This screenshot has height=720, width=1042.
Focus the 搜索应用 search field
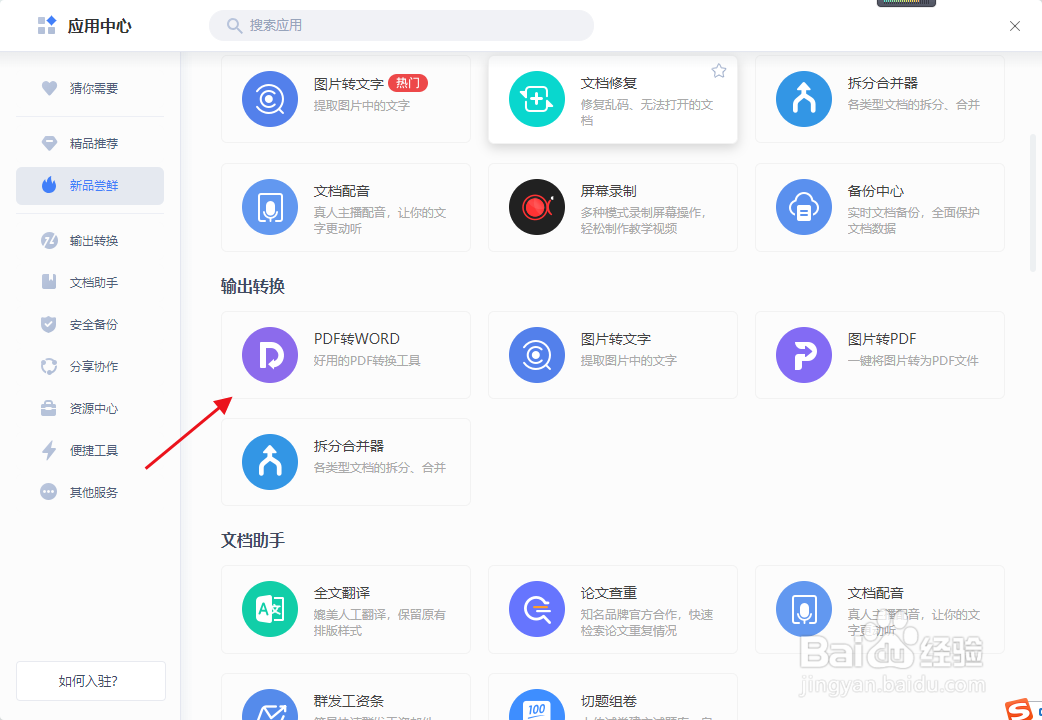click(401, 25)
